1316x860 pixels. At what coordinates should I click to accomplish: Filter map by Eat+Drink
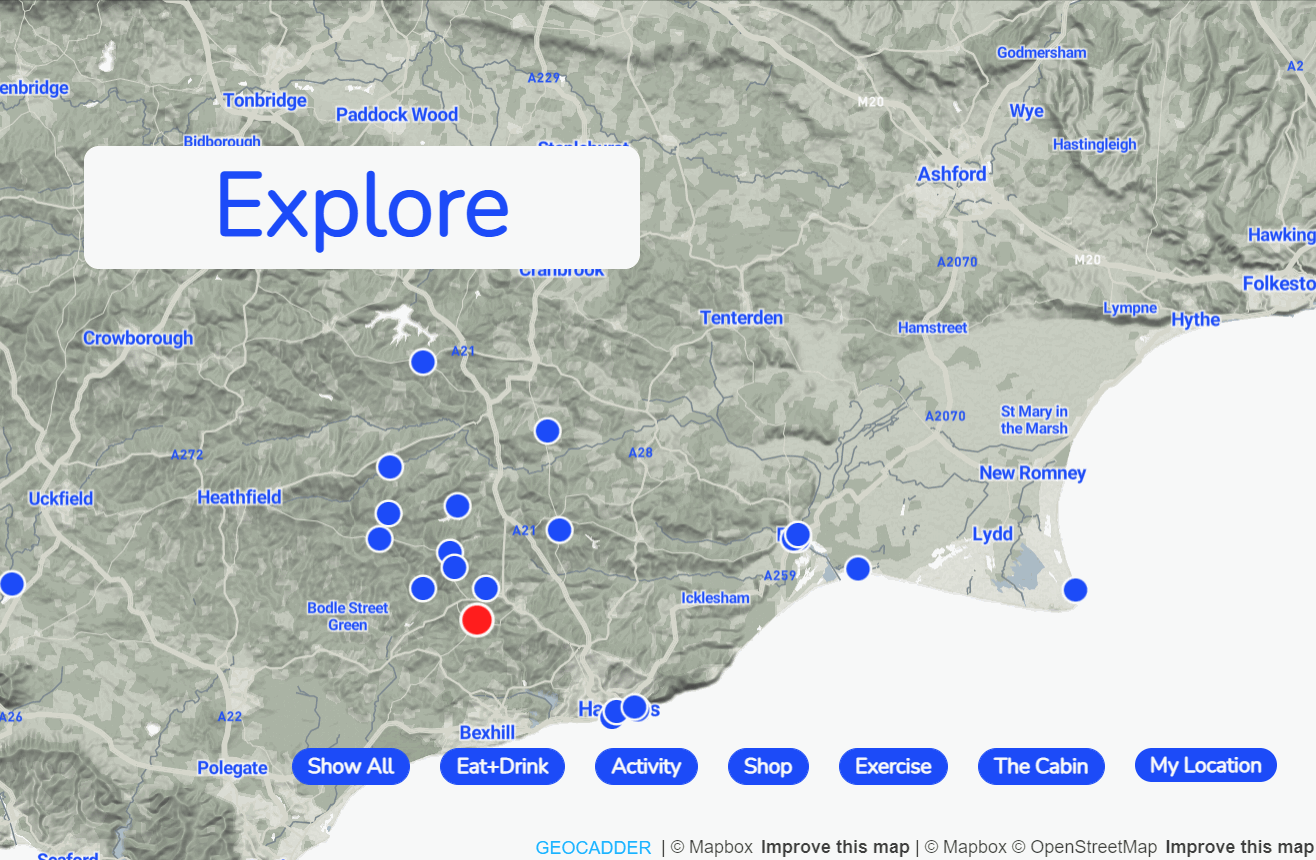[502, 767]
